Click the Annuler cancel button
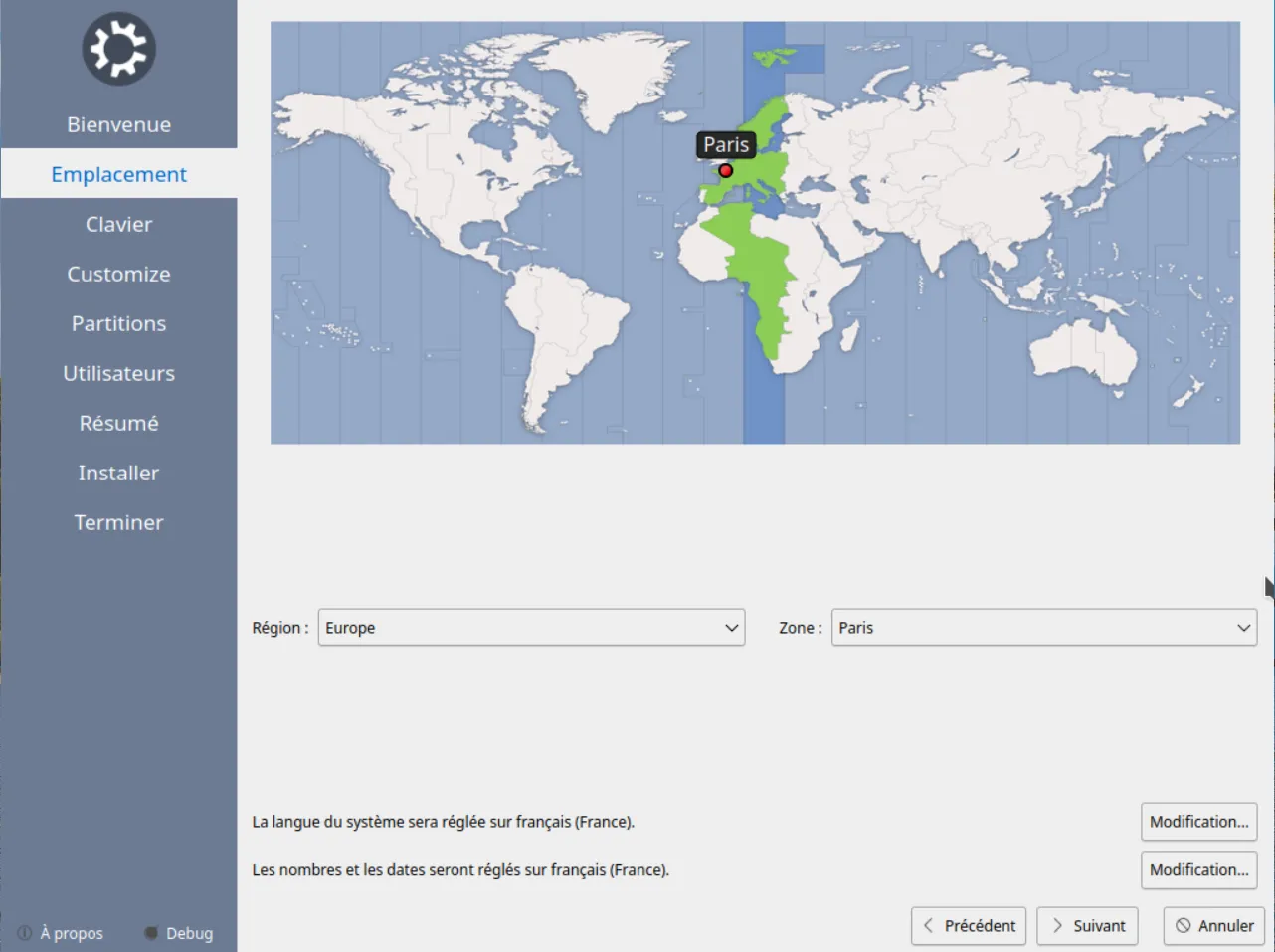The width and height of the screenshot is (1275, 952). tap(1213, 926)
